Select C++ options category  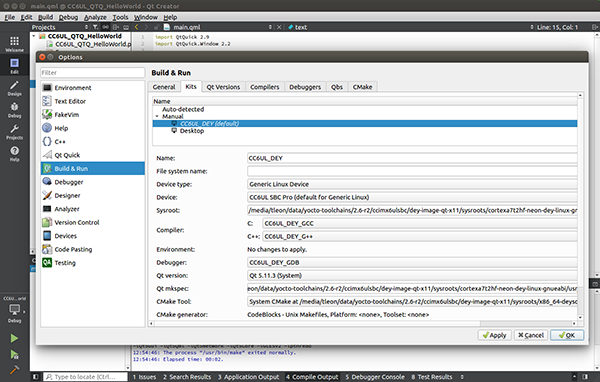[x=93, y=142]
